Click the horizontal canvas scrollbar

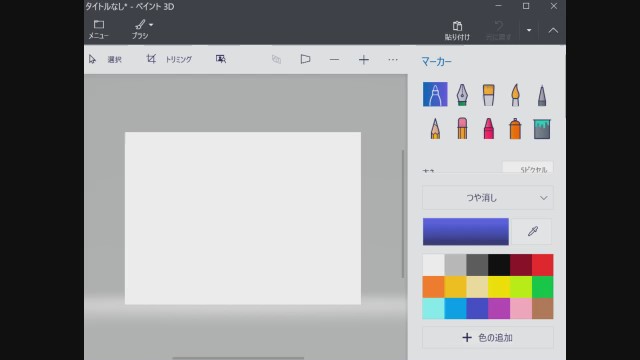pyautogui.click(x=238, y=358)
